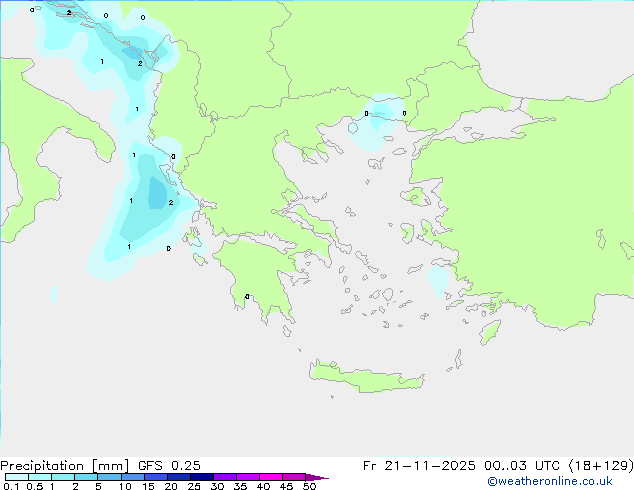Click the "0.5" legend scale number
This screenshot has height=490, width=634.
point(34,486)
